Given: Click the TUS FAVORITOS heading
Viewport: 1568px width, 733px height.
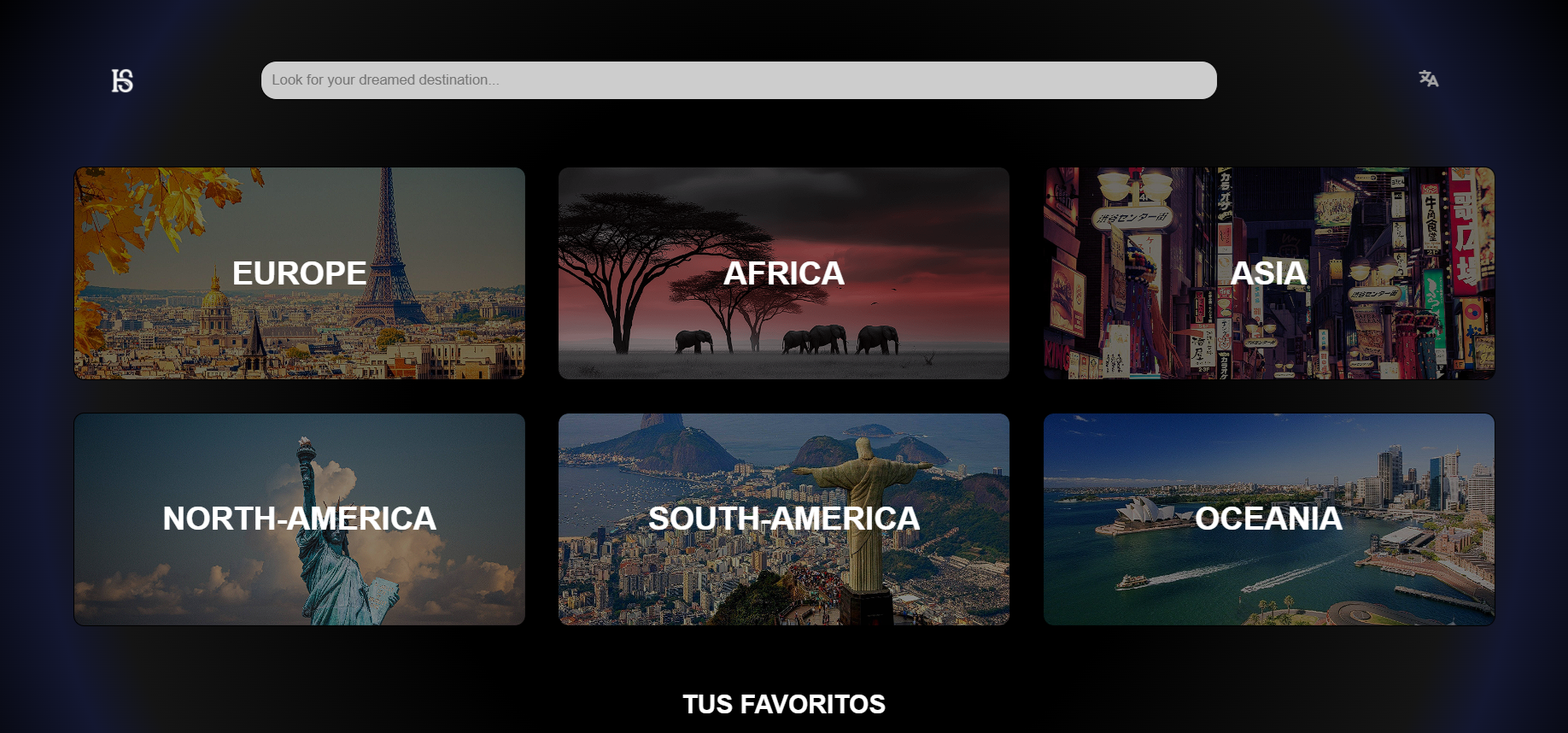Looking at the screenshot, I should pyautogui.click(x=783, y=704).
